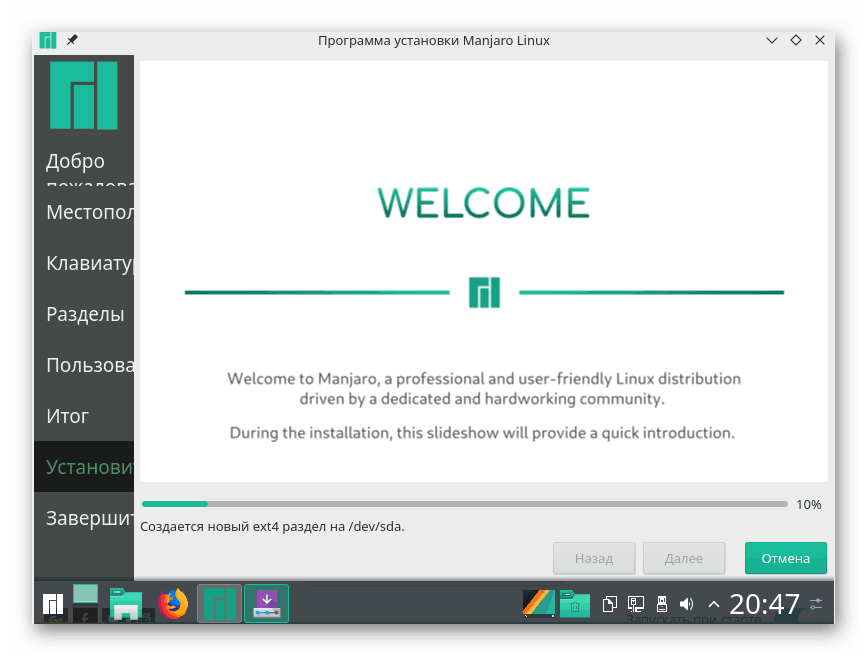The image size is (867, 656).
Task: Select the 'Местоположение' sidebar step
Action: coord(84,212)
